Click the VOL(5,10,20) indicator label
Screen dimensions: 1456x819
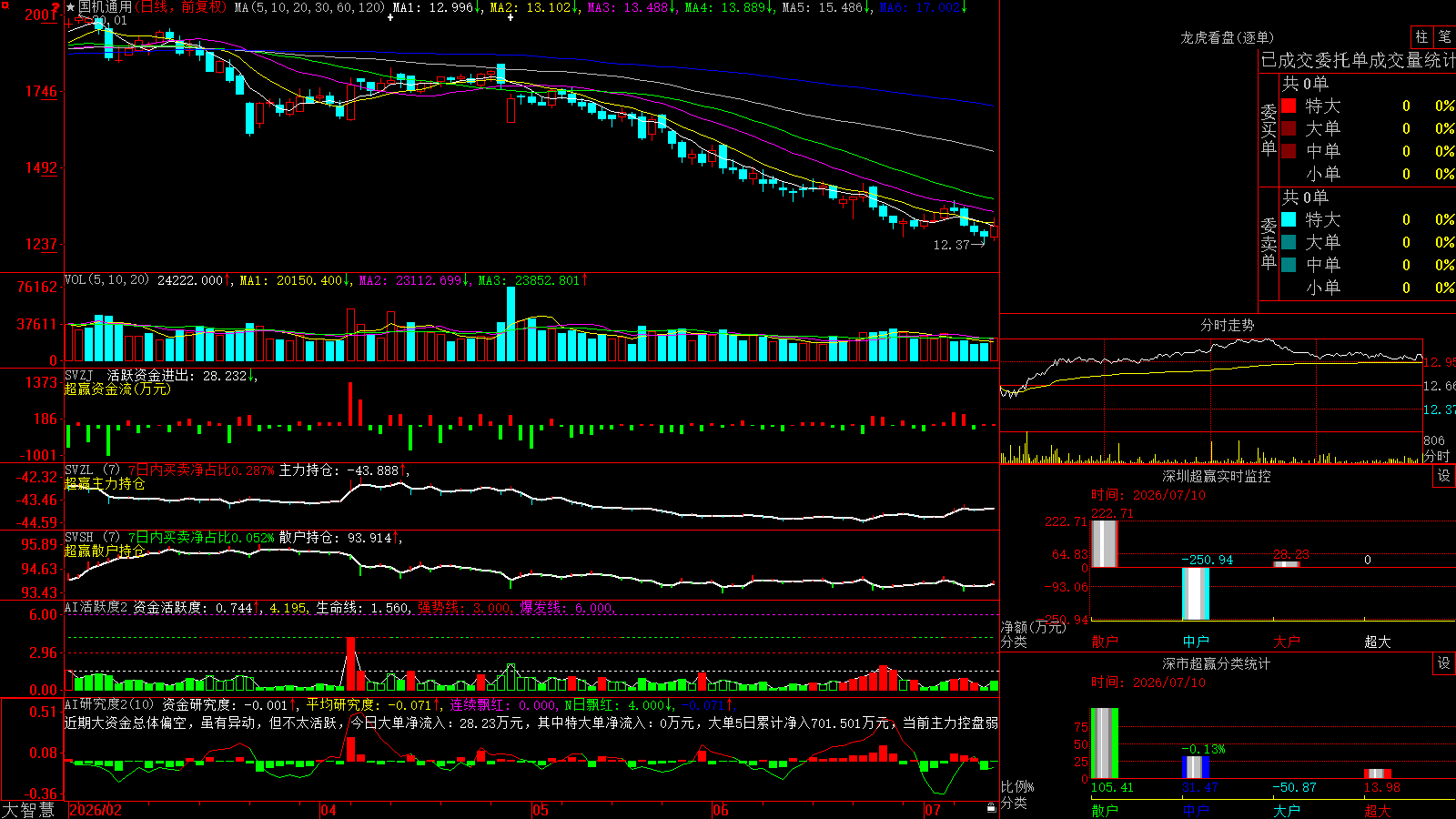[106, 280]
